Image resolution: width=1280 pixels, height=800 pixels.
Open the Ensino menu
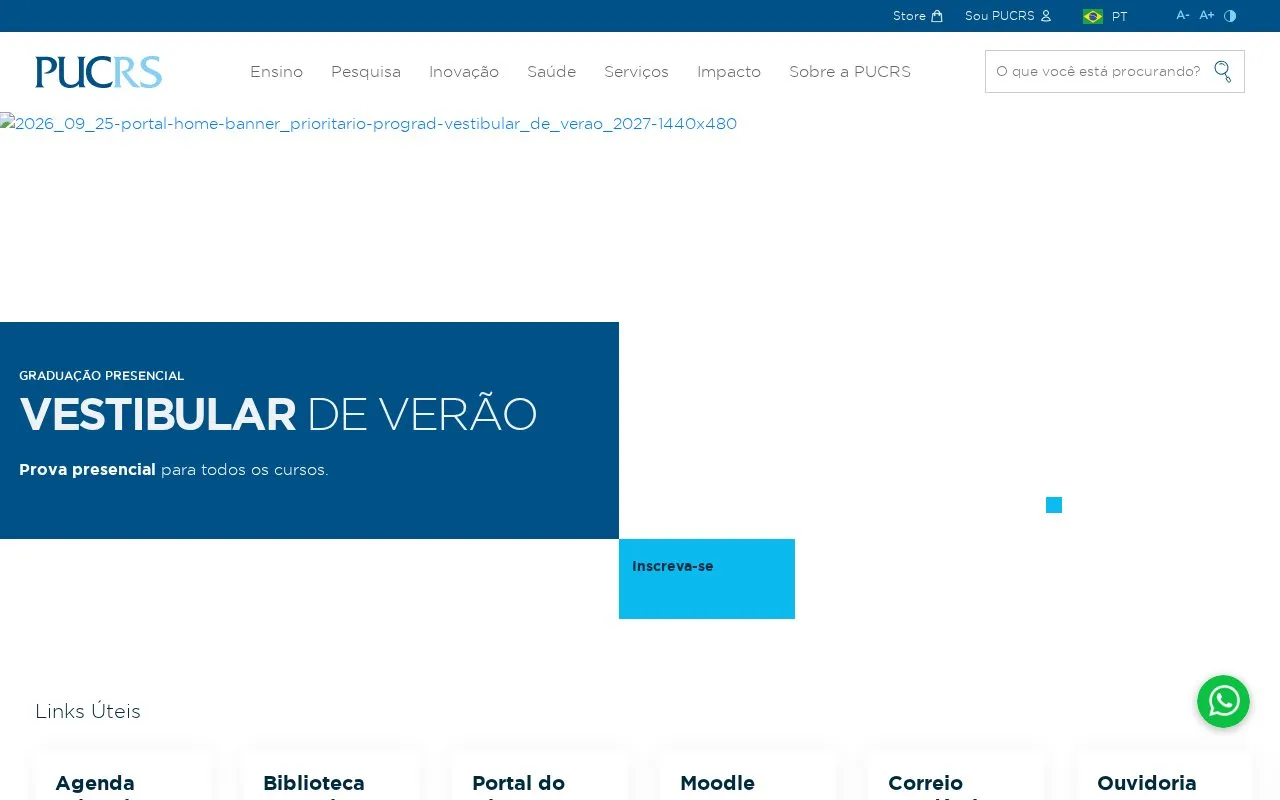point(276,72)
